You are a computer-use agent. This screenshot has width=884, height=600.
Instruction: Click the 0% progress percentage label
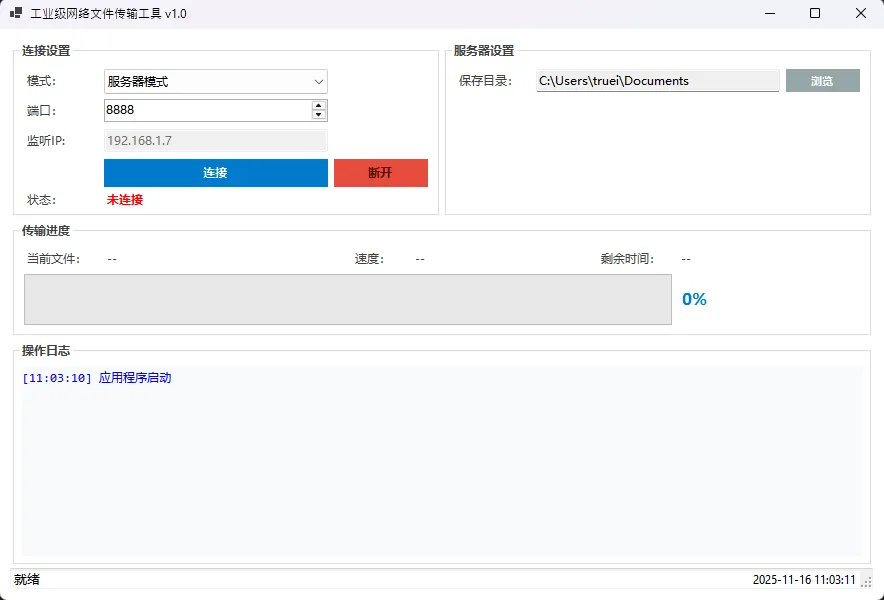[x=694, y=299]
